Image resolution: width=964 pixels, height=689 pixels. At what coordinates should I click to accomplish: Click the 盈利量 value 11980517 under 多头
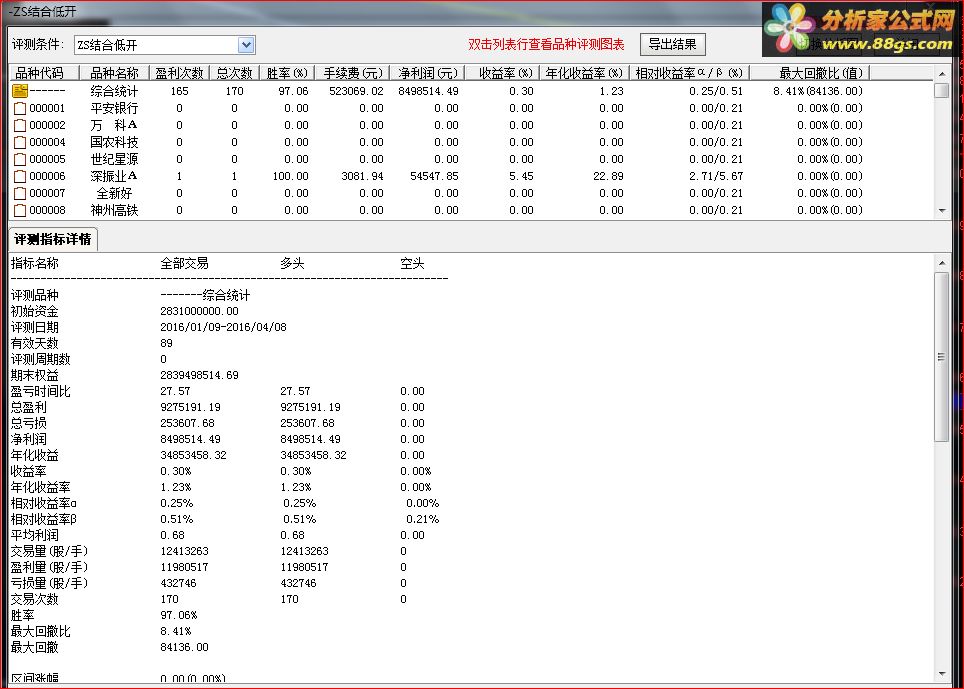pyautogui.click(x=304, y=567)
